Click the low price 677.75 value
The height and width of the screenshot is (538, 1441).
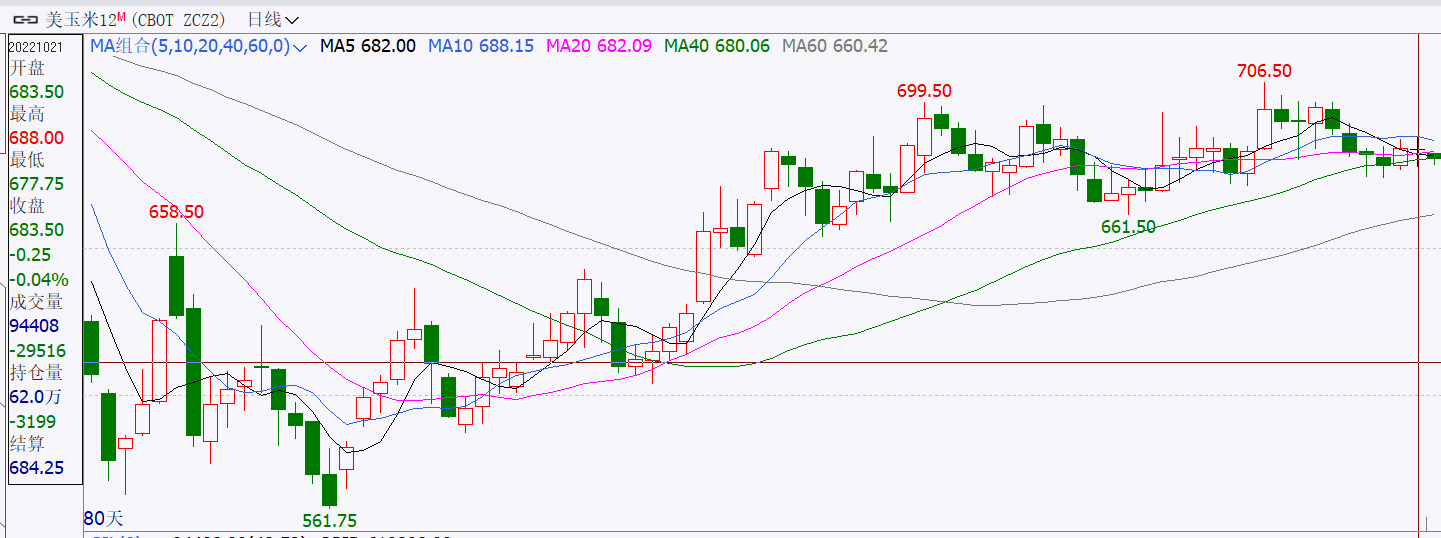(37, 183)
